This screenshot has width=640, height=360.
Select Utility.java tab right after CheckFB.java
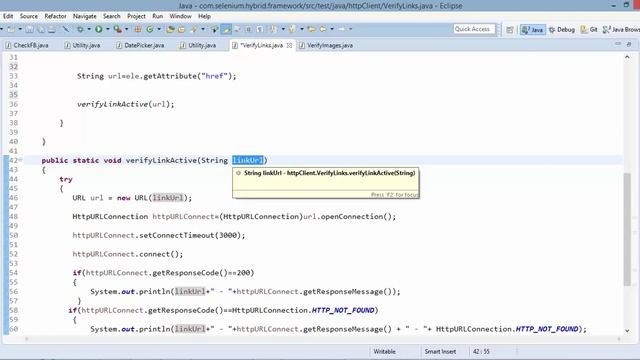tap(82, 45)
